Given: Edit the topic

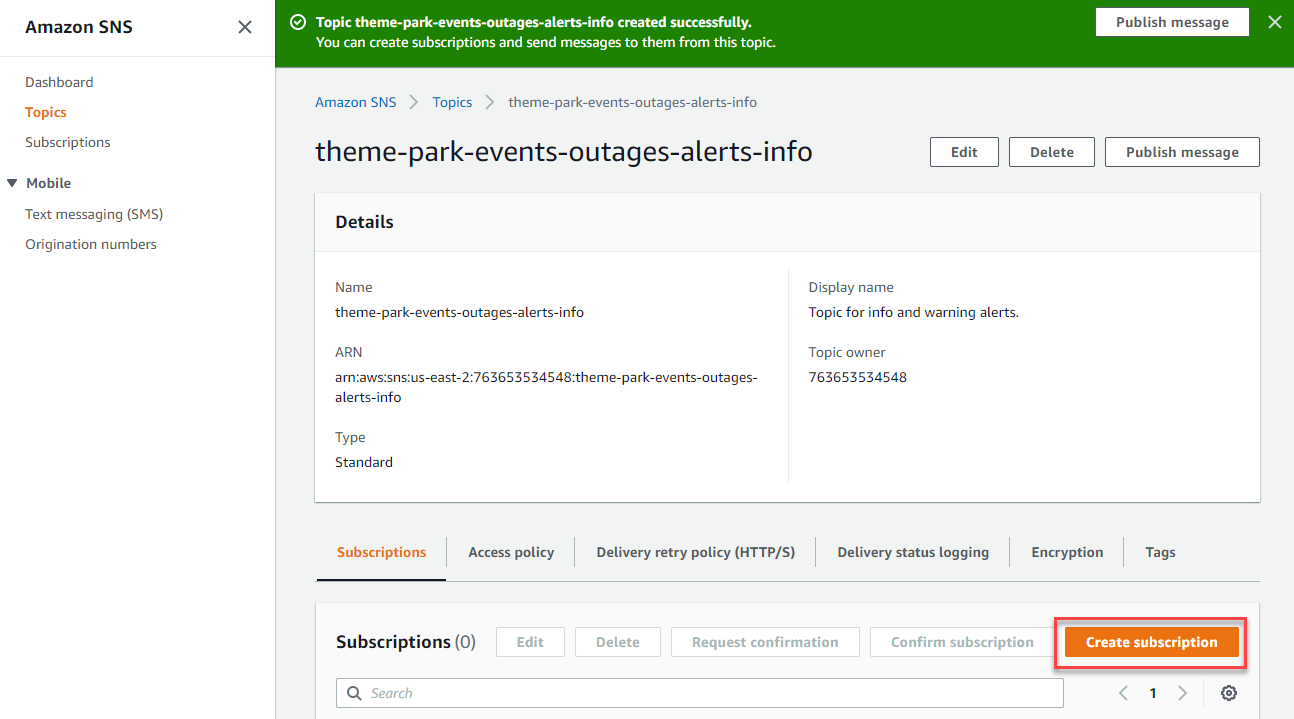Looking at the screenshot, I should [x=964, y=152].
